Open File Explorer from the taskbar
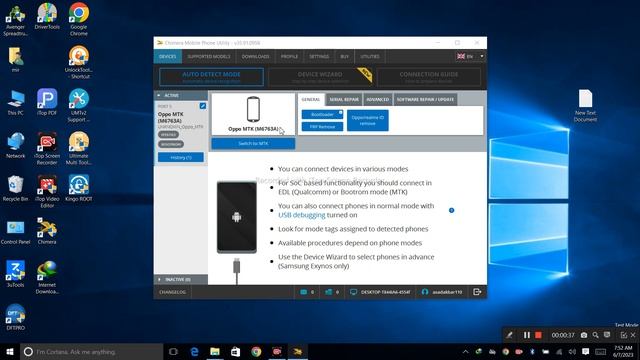 pos(215,352)
